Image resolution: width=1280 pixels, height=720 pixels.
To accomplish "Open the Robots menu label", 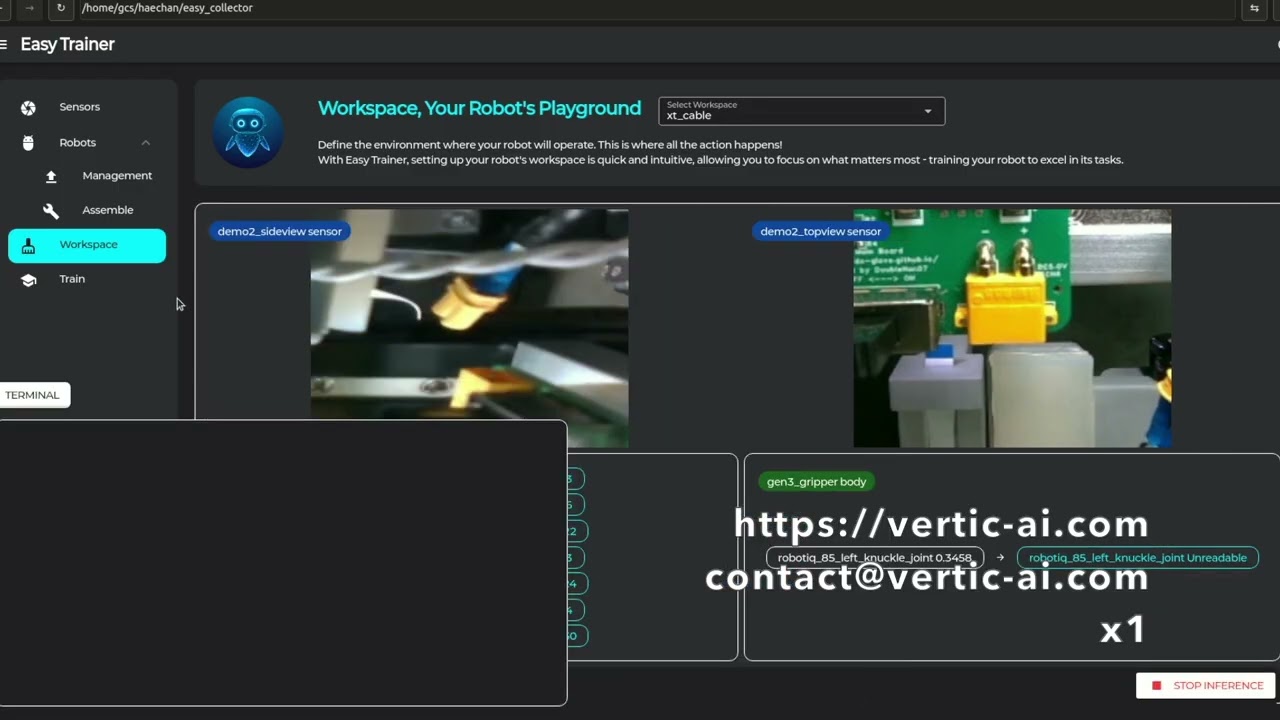I will click(77, 143).
